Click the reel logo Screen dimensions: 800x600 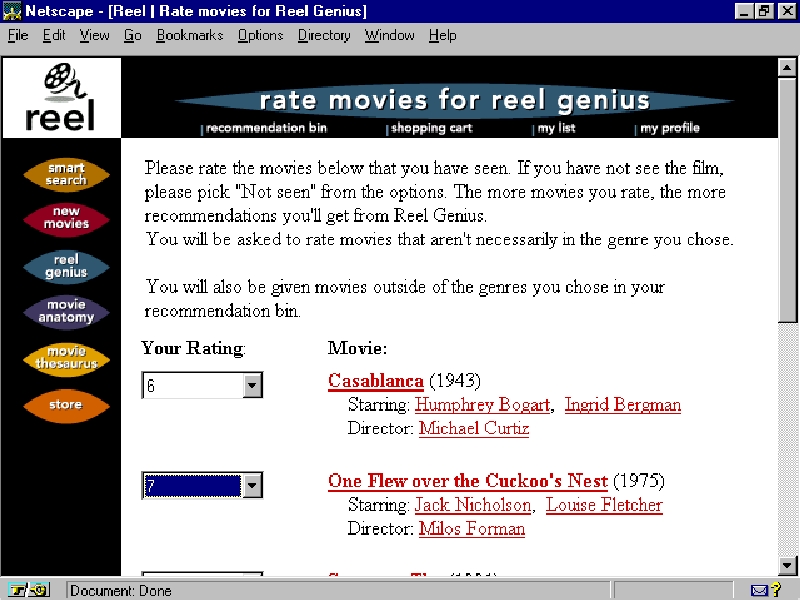(x=61, y=97)
